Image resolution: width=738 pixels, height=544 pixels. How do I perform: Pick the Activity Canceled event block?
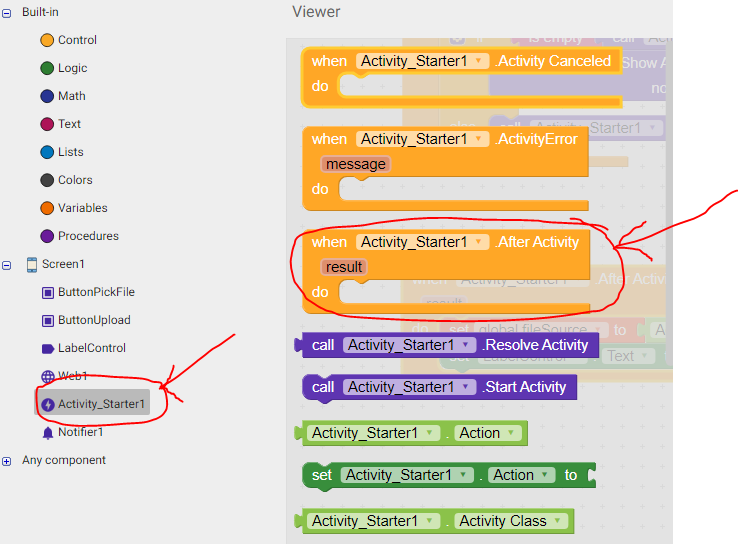pyautogui.click(x=461, y=78)
